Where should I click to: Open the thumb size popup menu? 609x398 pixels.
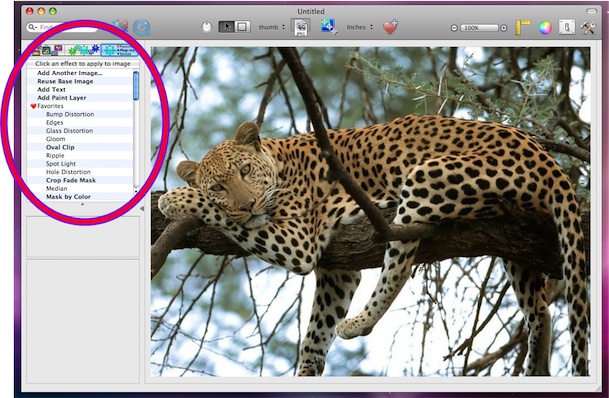tap(272, 27)
